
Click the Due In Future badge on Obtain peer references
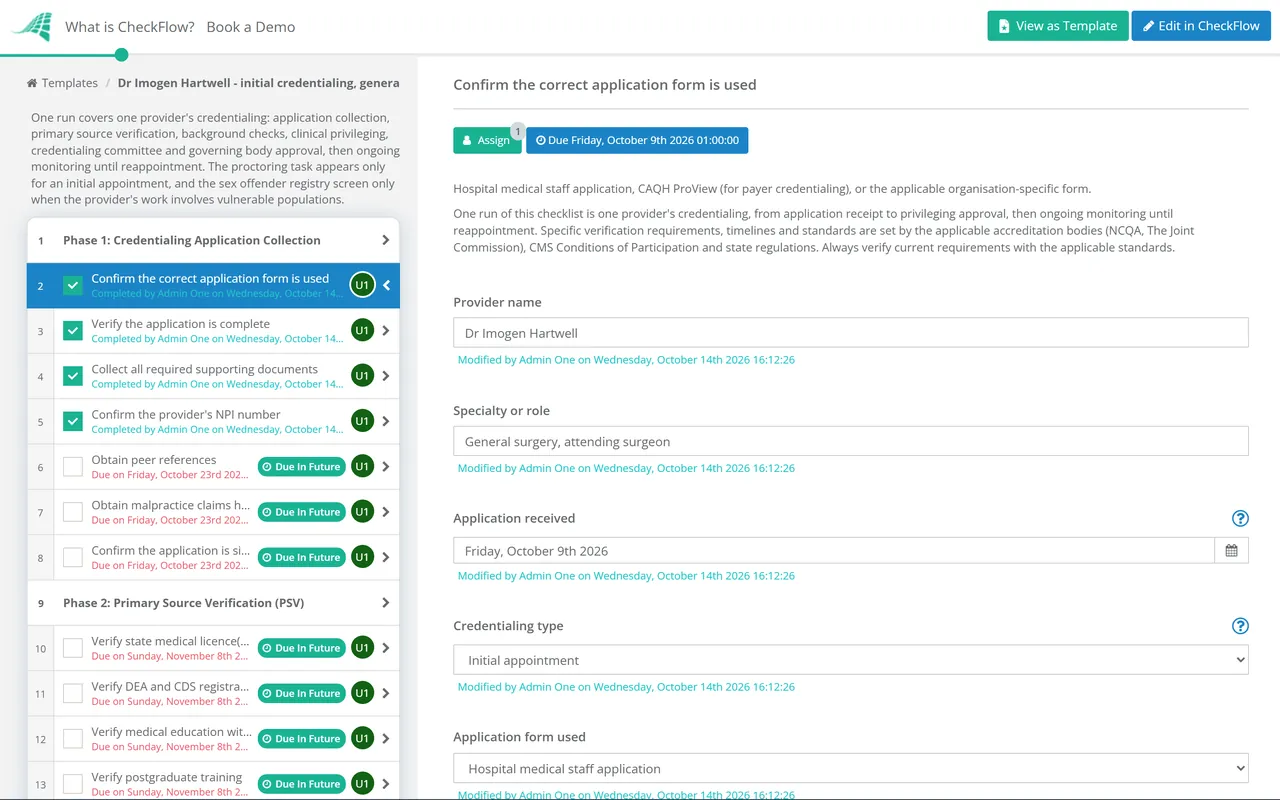(301, 467)
